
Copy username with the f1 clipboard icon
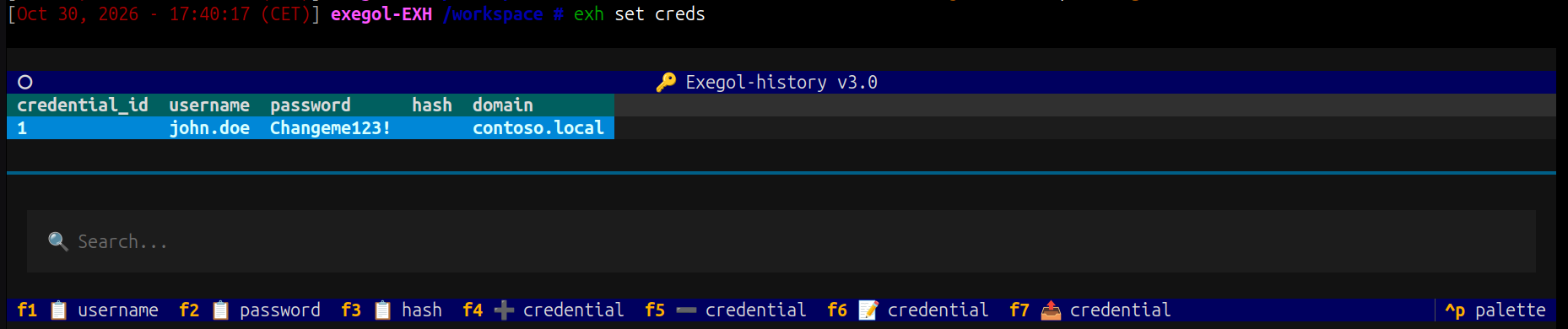tap(58, 310)
